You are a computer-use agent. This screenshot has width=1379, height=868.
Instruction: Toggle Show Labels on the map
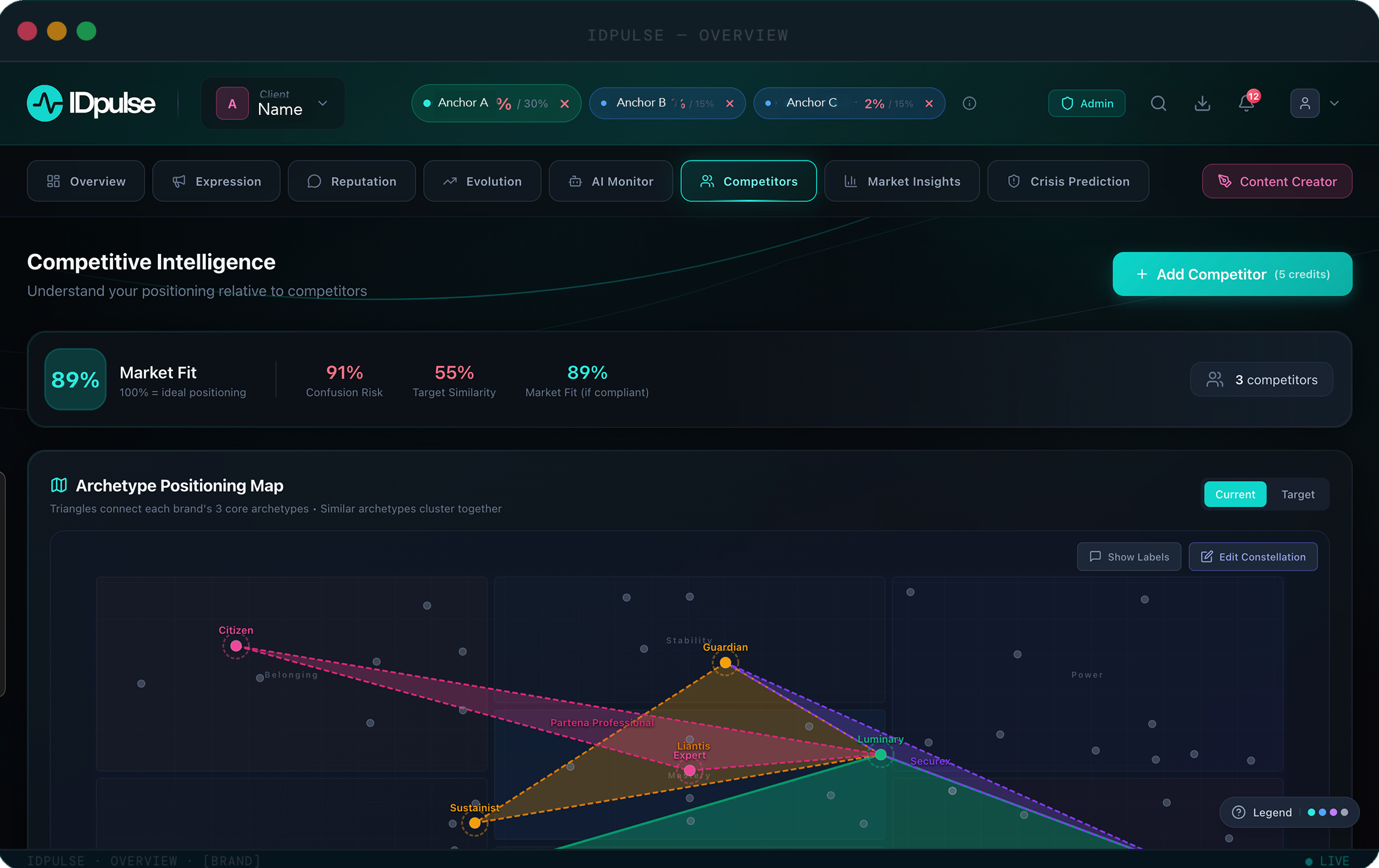pos(1129,556)
